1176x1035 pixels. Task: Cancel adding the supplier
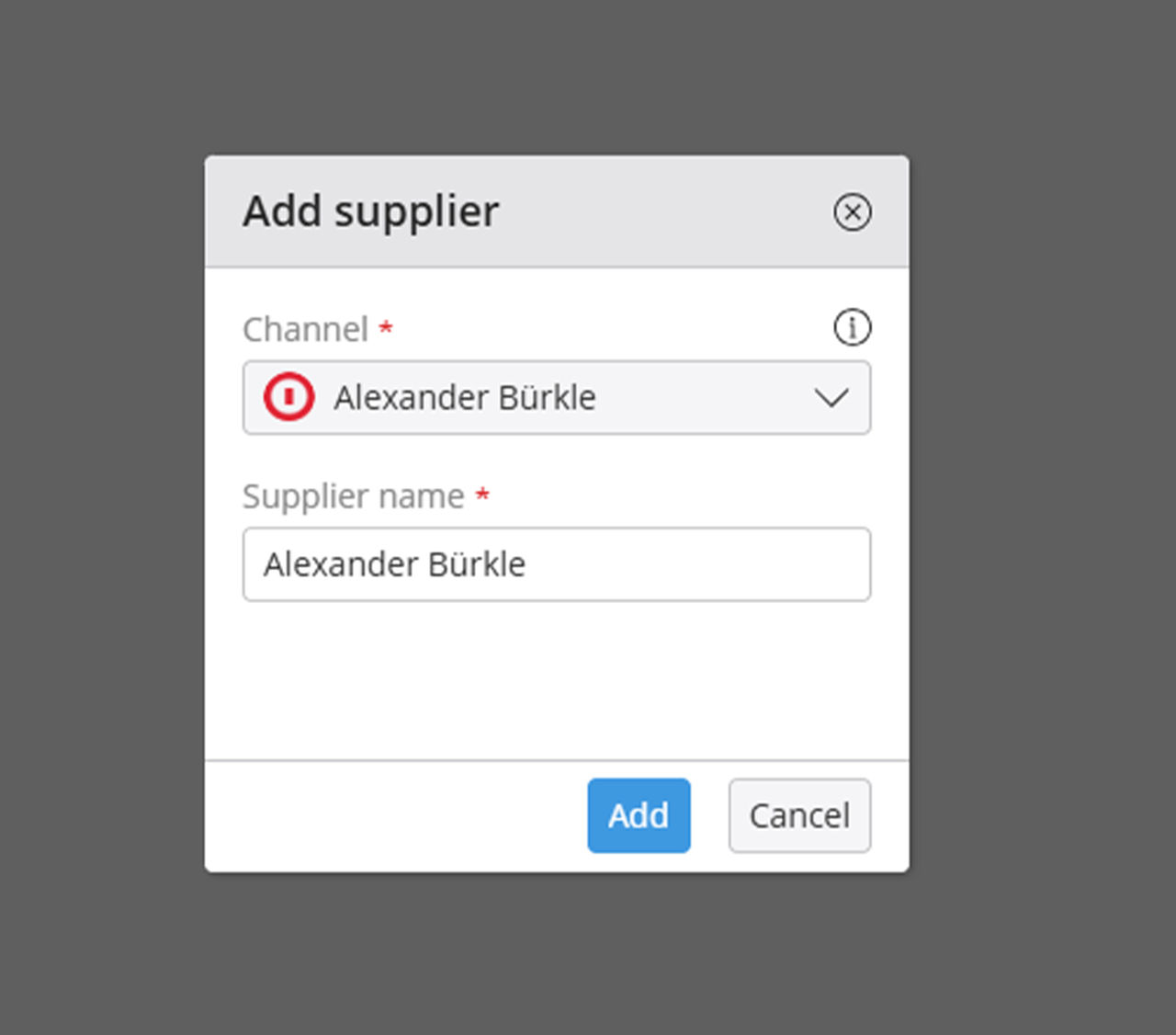tap(798, 815)
